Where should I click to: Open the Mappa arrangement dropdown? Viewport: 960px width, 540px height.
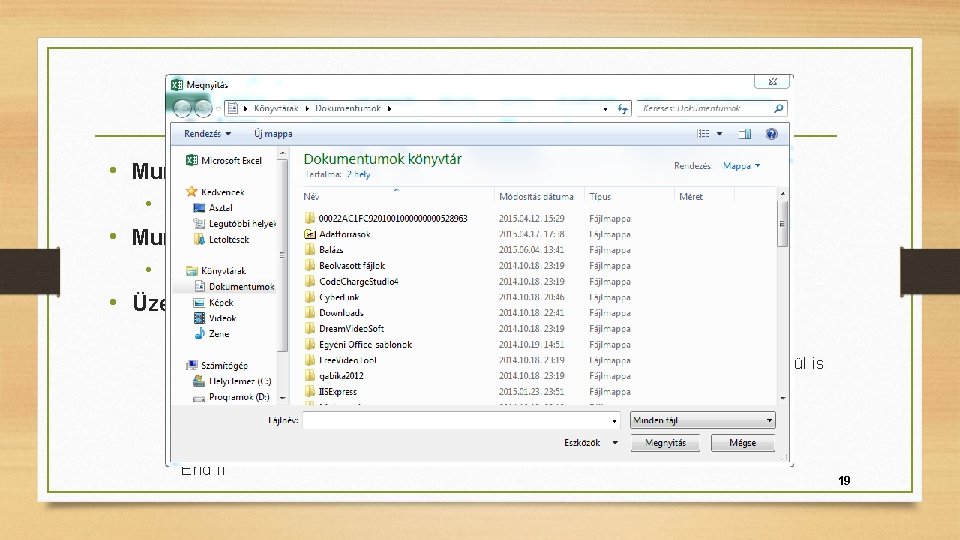point(741,166)
